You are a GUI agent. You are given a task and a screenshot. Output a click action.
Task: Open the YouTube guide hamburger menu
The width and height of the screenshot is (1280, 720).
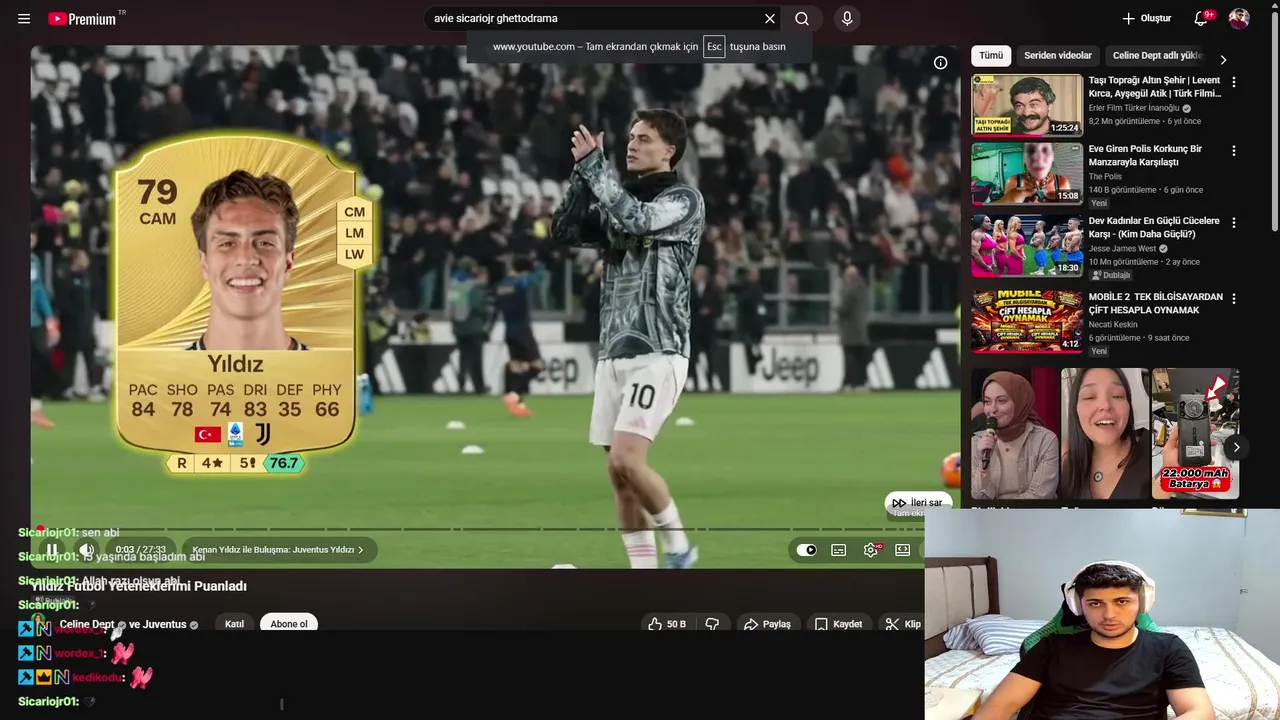tap(24, 19)
